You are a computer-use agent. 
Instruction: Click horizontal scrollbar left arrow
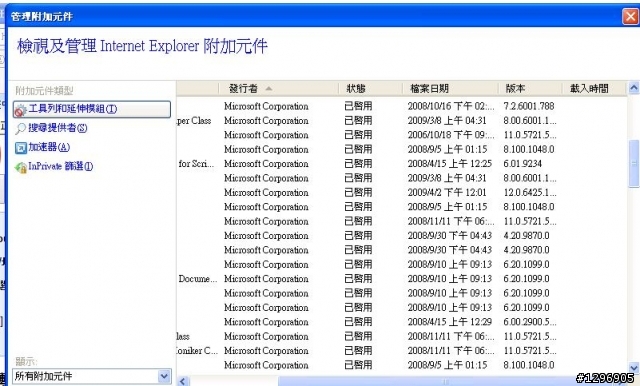click(183, 381)
